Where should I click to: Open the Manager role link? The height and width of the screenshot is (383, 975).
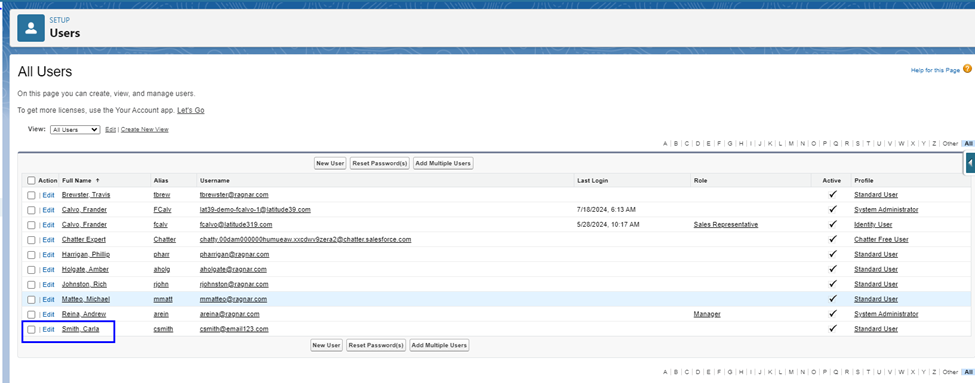coord(707,314)
